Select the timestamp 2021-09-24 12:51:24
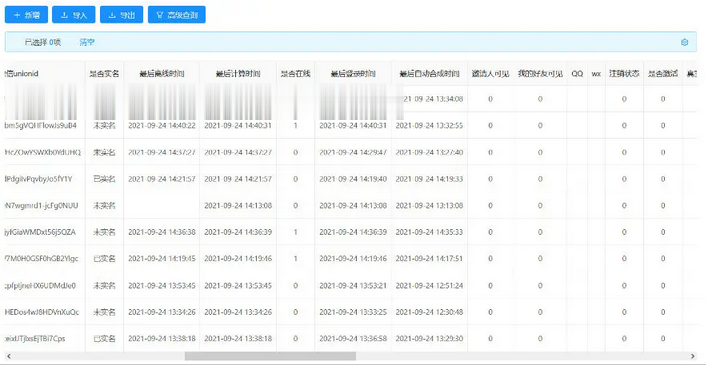Viewport: 706px width, 365px height. (x=429, y=286)
